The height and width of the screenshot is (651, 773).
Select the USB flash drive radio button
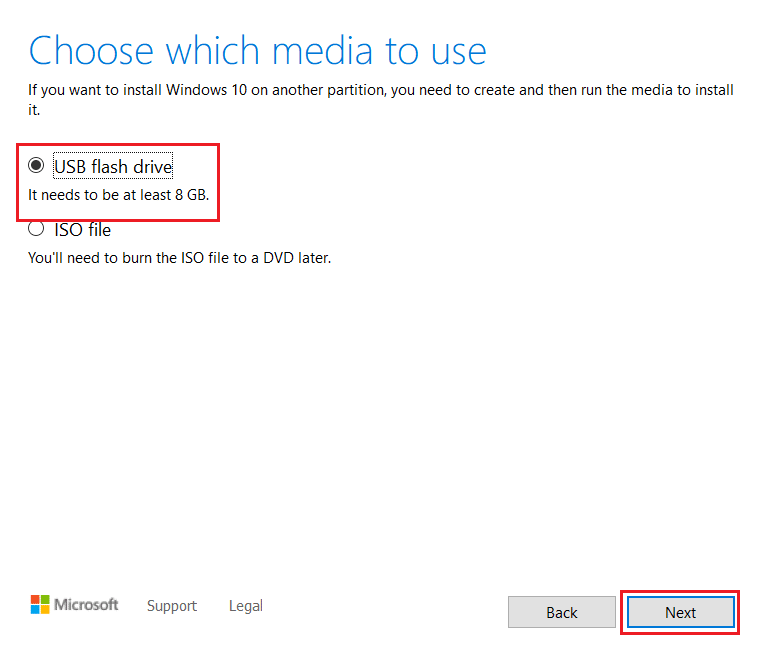tap(36, 165)
